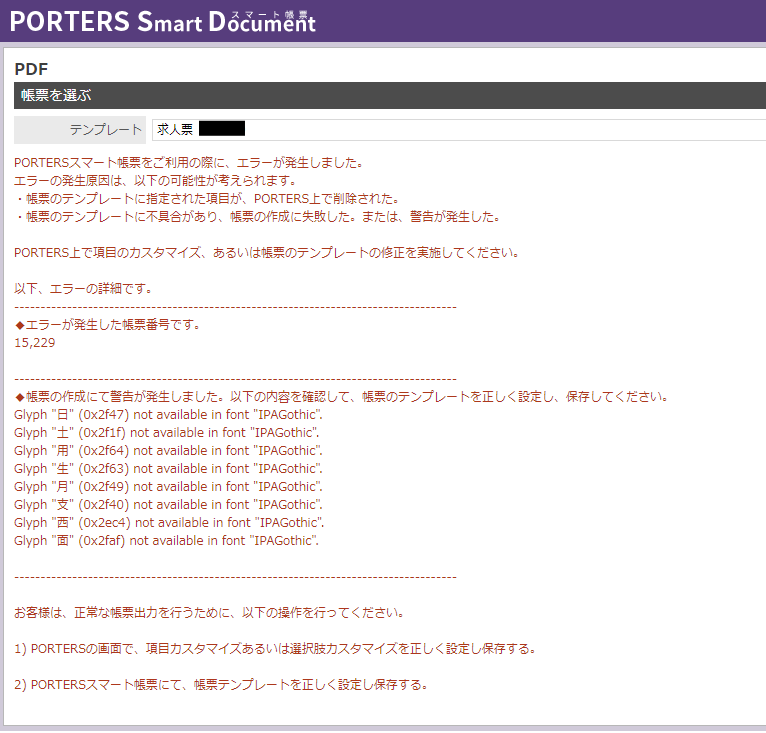Click step 2) PORTERSスマート帳票にて帳票テンプレート
The width and height of the screenshot is (766, 733).
pyautogui.click(x=221, y=685)
